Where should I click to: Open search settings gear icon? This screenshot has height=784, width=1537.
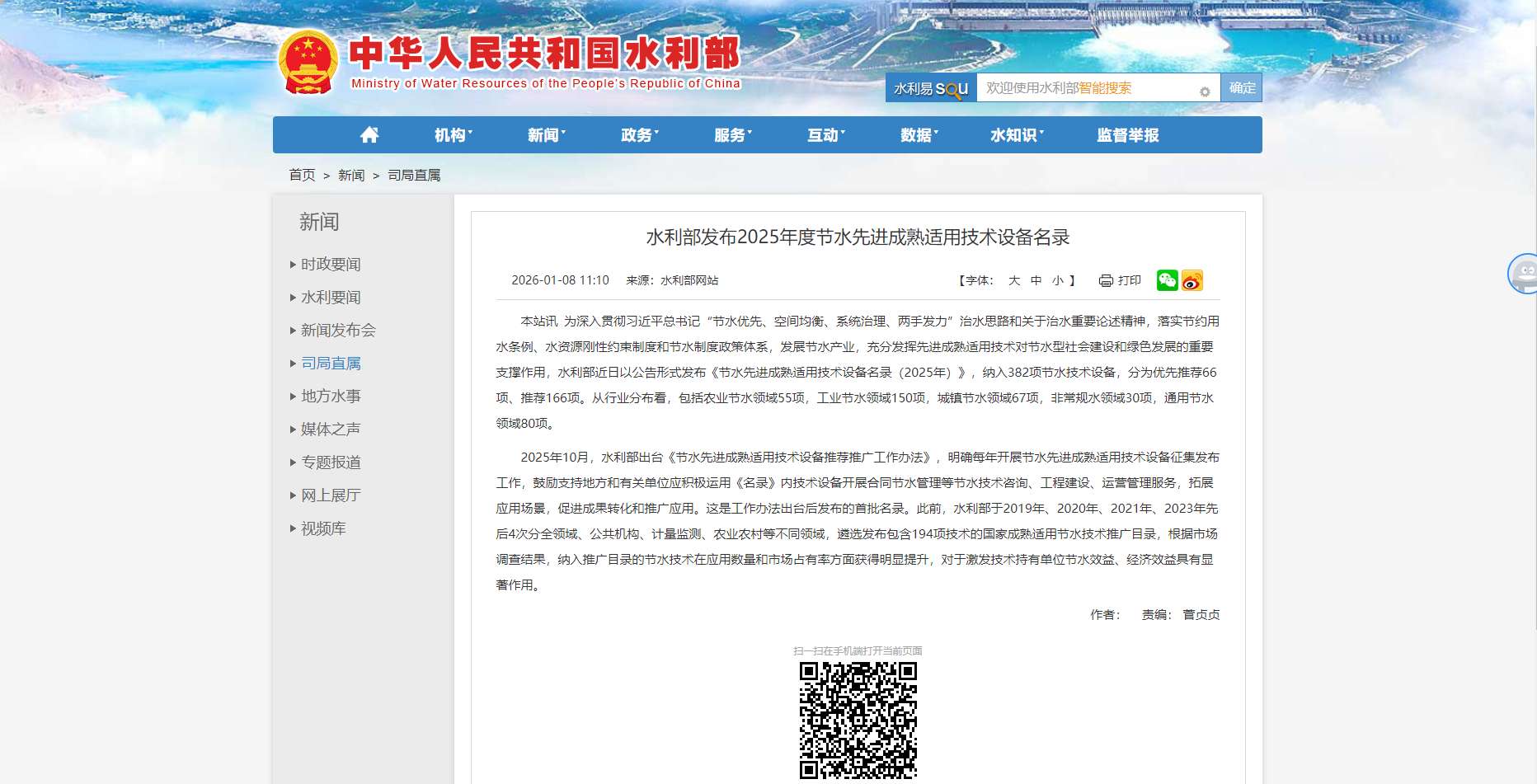1205,92
